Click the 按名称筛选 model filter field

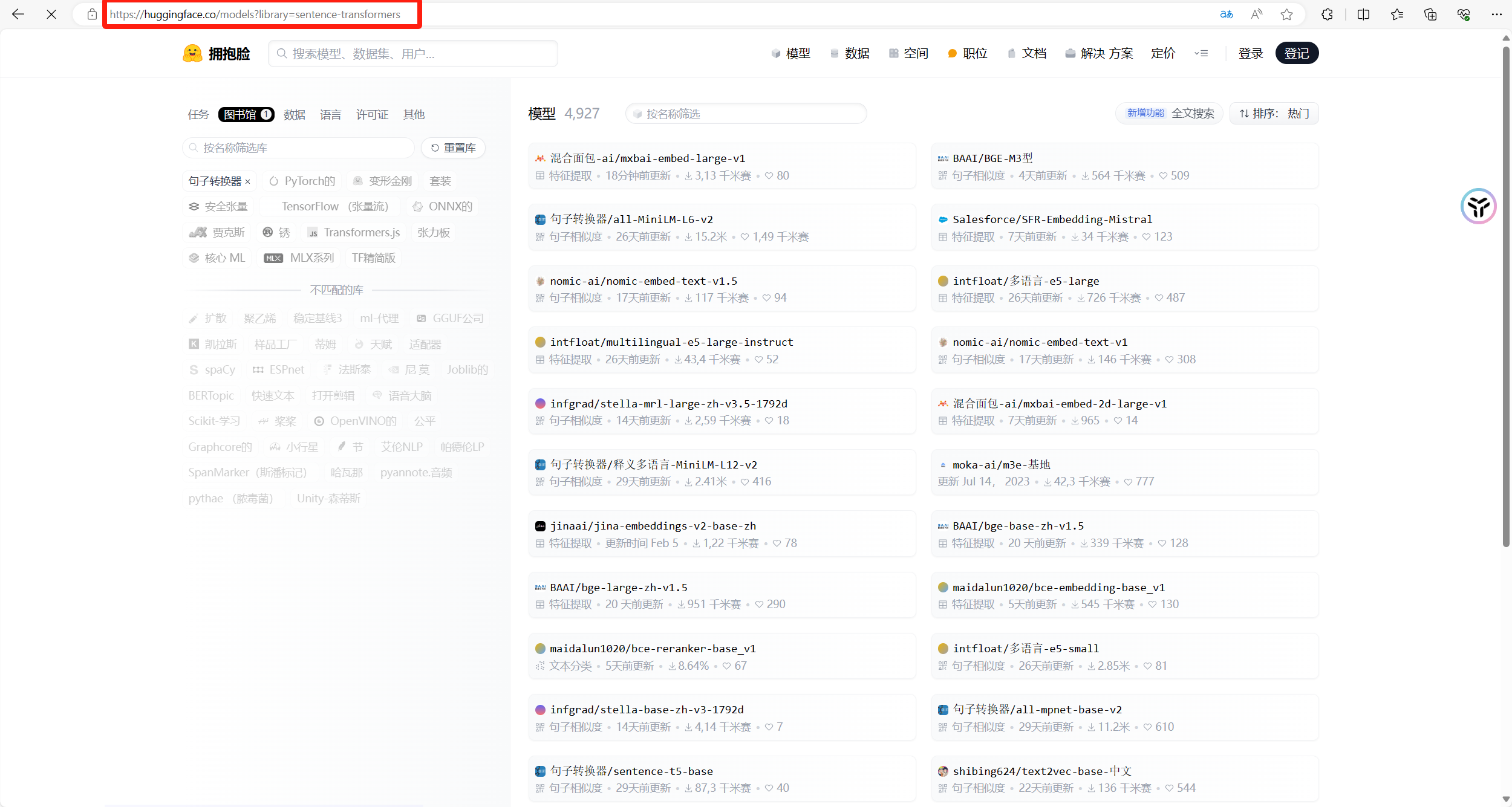(747, 114)
